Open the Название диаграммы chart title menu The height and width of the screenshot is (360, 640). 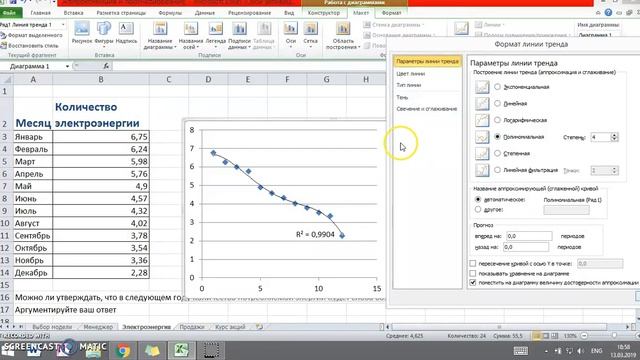pyautogui.click(x=160, y=36)
